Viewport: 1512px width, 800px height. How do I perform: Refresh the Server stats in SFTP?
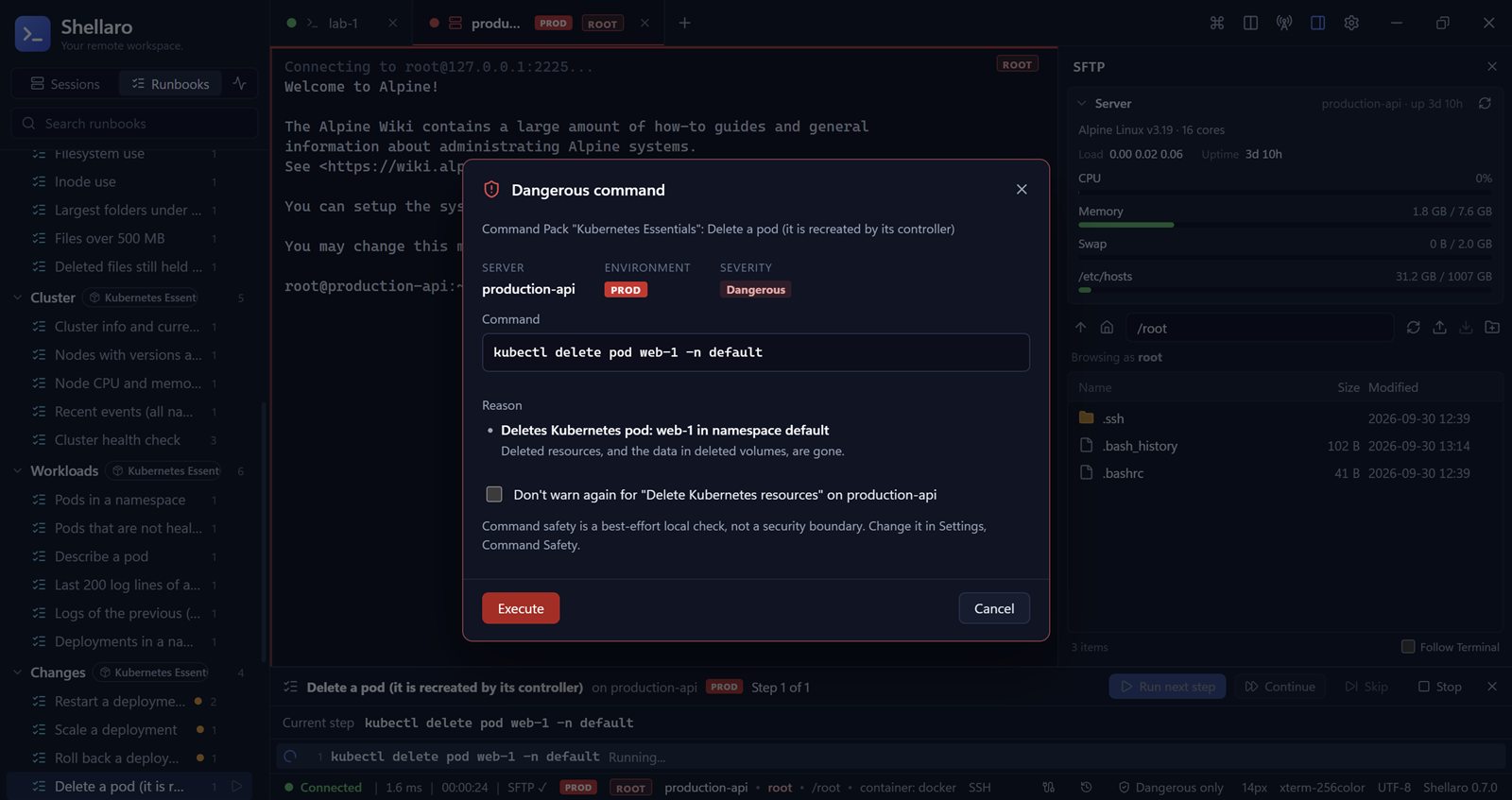[1485, 103]
